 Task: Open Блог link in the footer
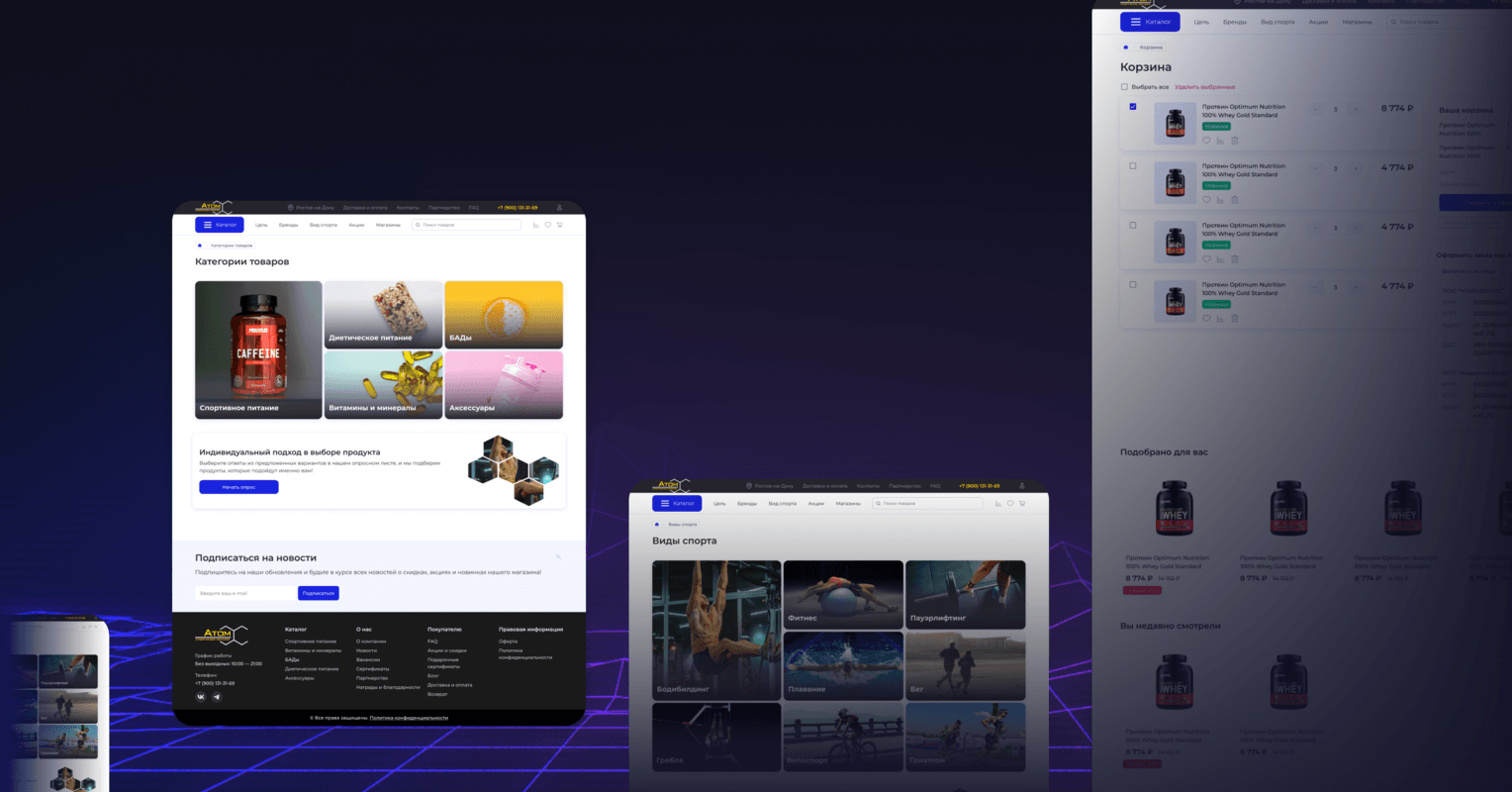coord(433,676)
